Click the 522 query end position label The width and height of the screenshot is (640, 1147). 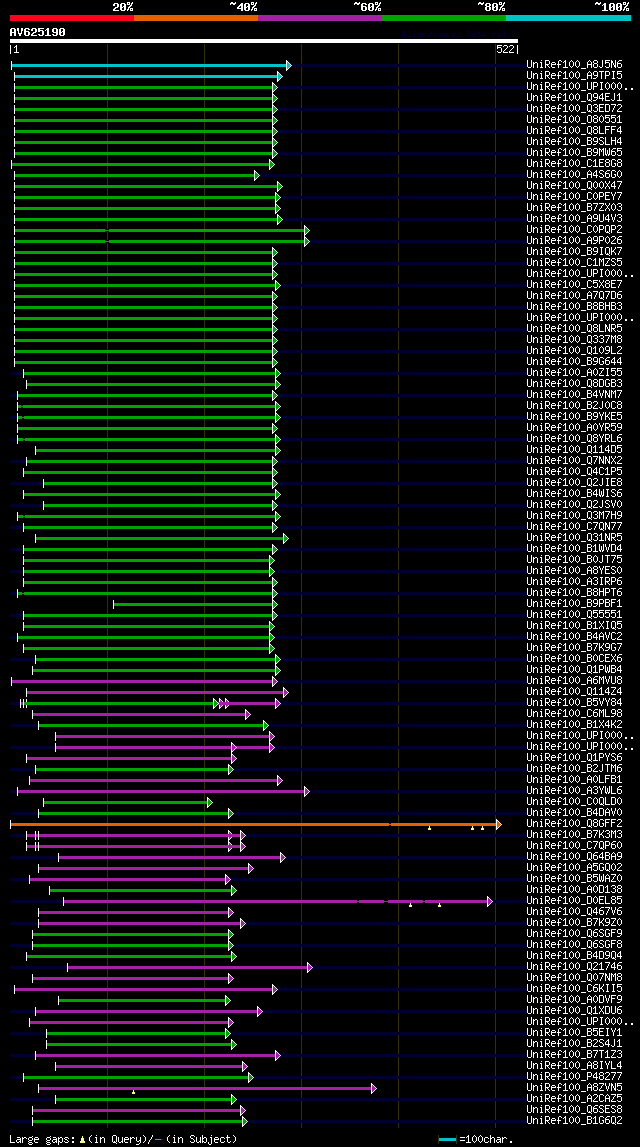pyautogui.click(x=505, y=50)
